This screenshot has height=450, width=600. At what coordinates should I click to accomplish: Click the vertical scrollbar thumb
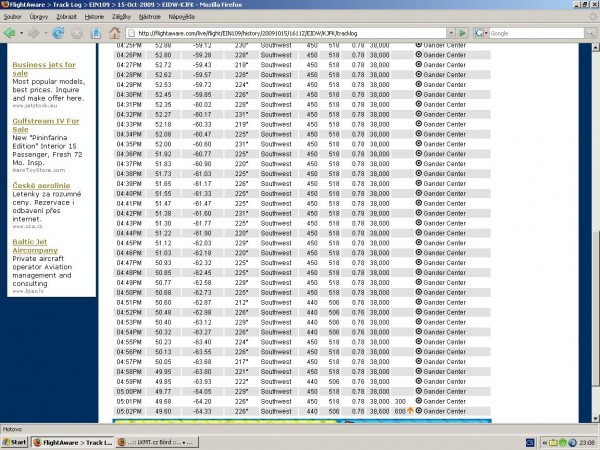click(x=595, y=308)
